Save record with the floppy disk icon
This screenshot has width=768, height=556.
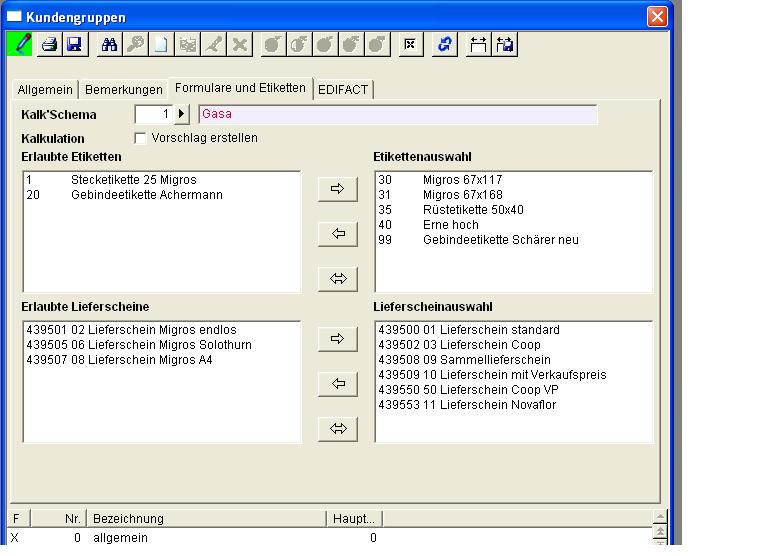tap(75, 45)
